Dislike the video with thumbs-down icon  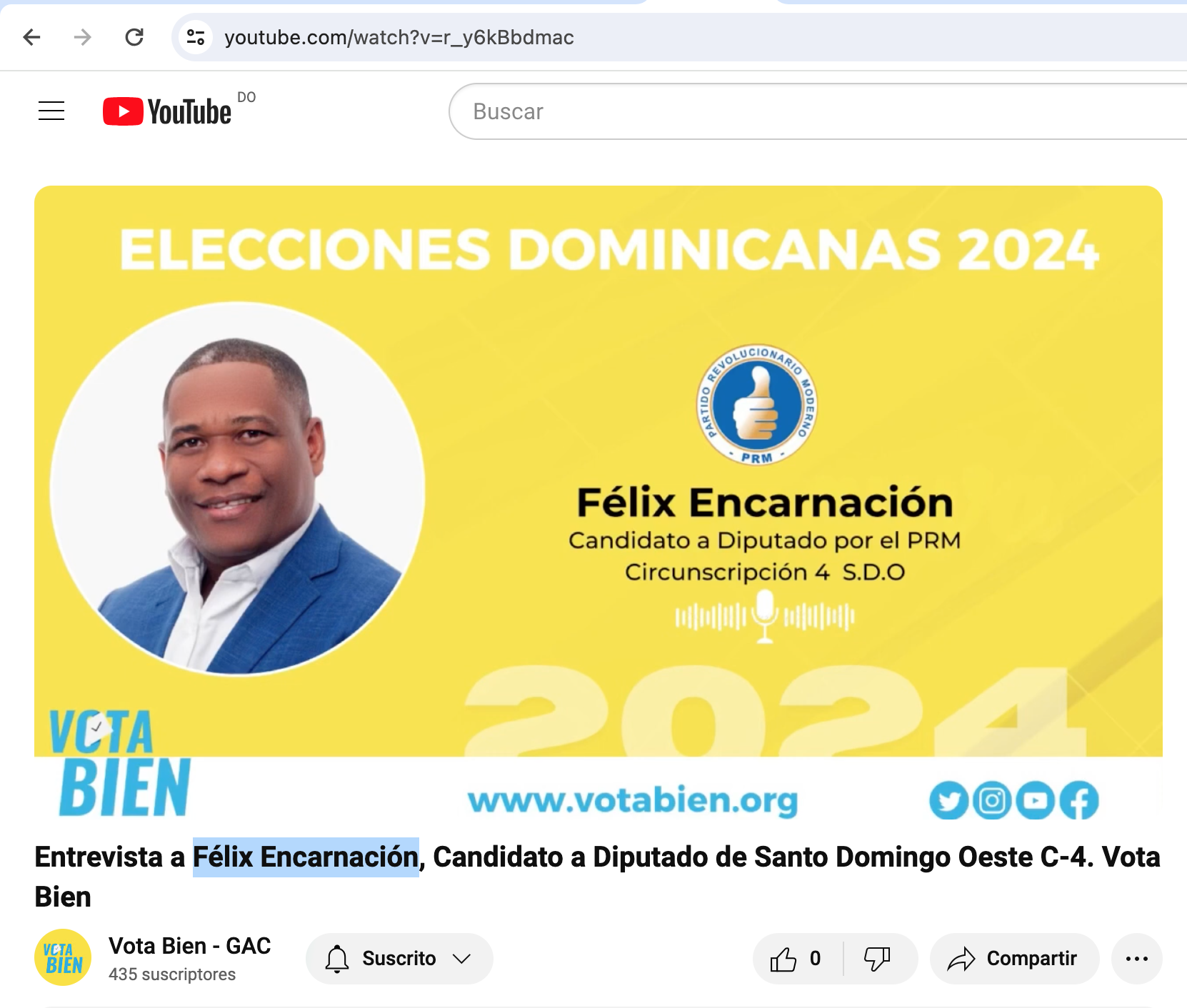tap(877, 959)
